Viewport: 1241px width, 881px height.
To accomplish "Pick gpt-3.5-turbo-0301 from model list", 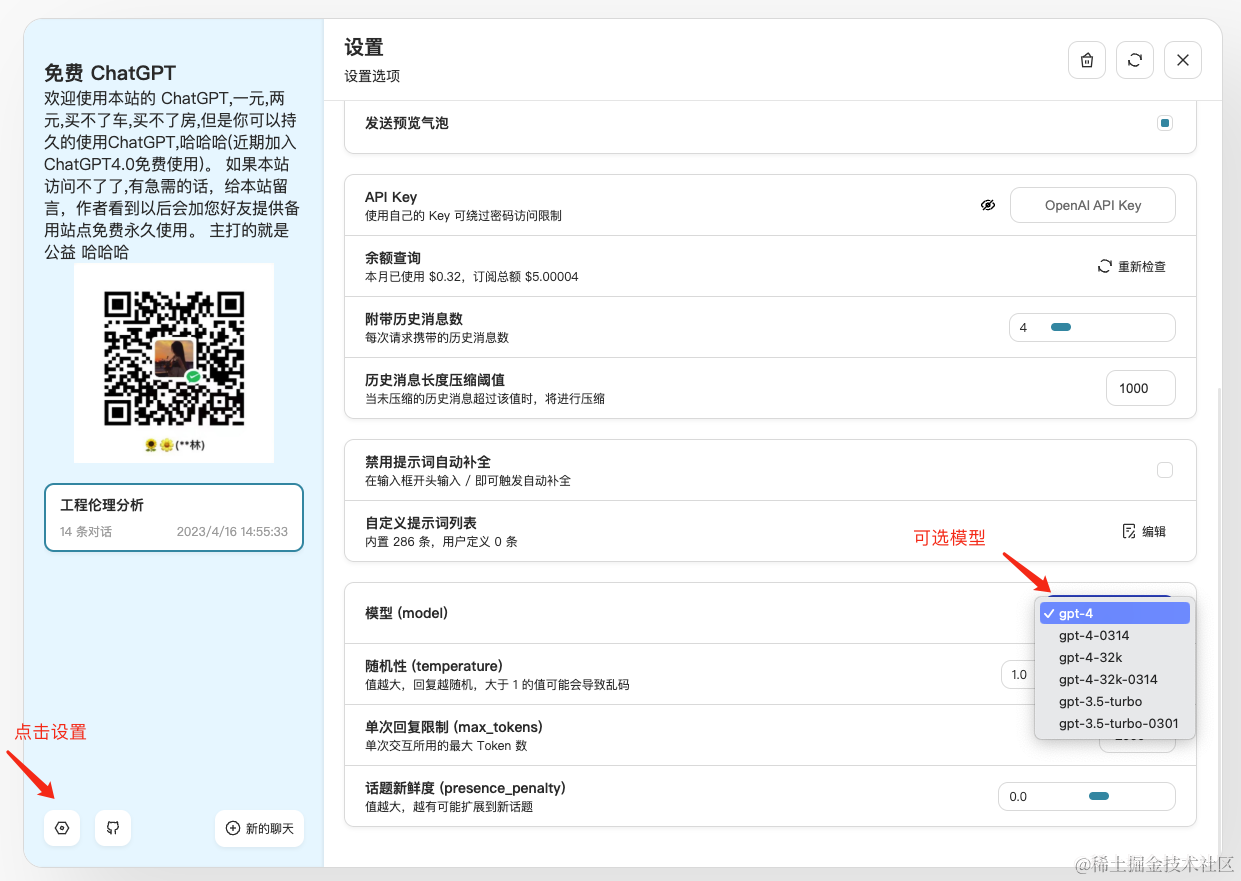I will tap(1115, 723).
